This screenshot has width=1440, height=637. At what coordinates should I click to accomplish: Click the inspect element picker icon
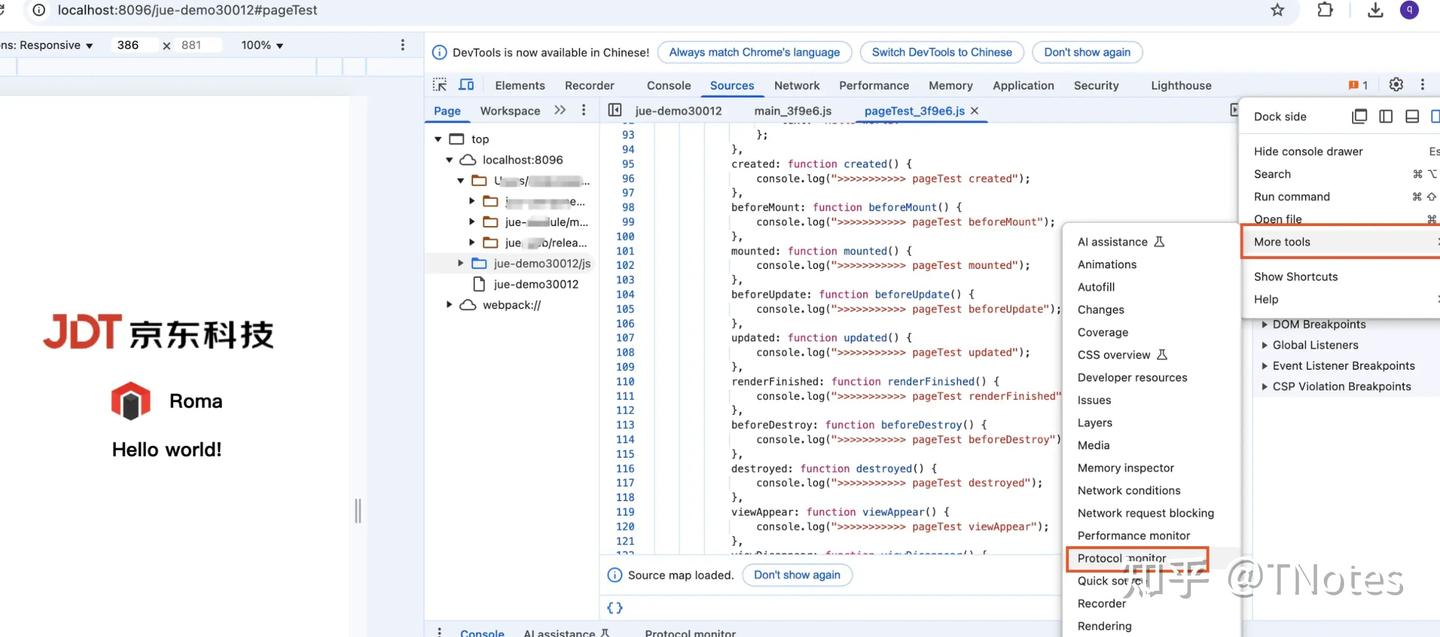(x=440, y=85)
